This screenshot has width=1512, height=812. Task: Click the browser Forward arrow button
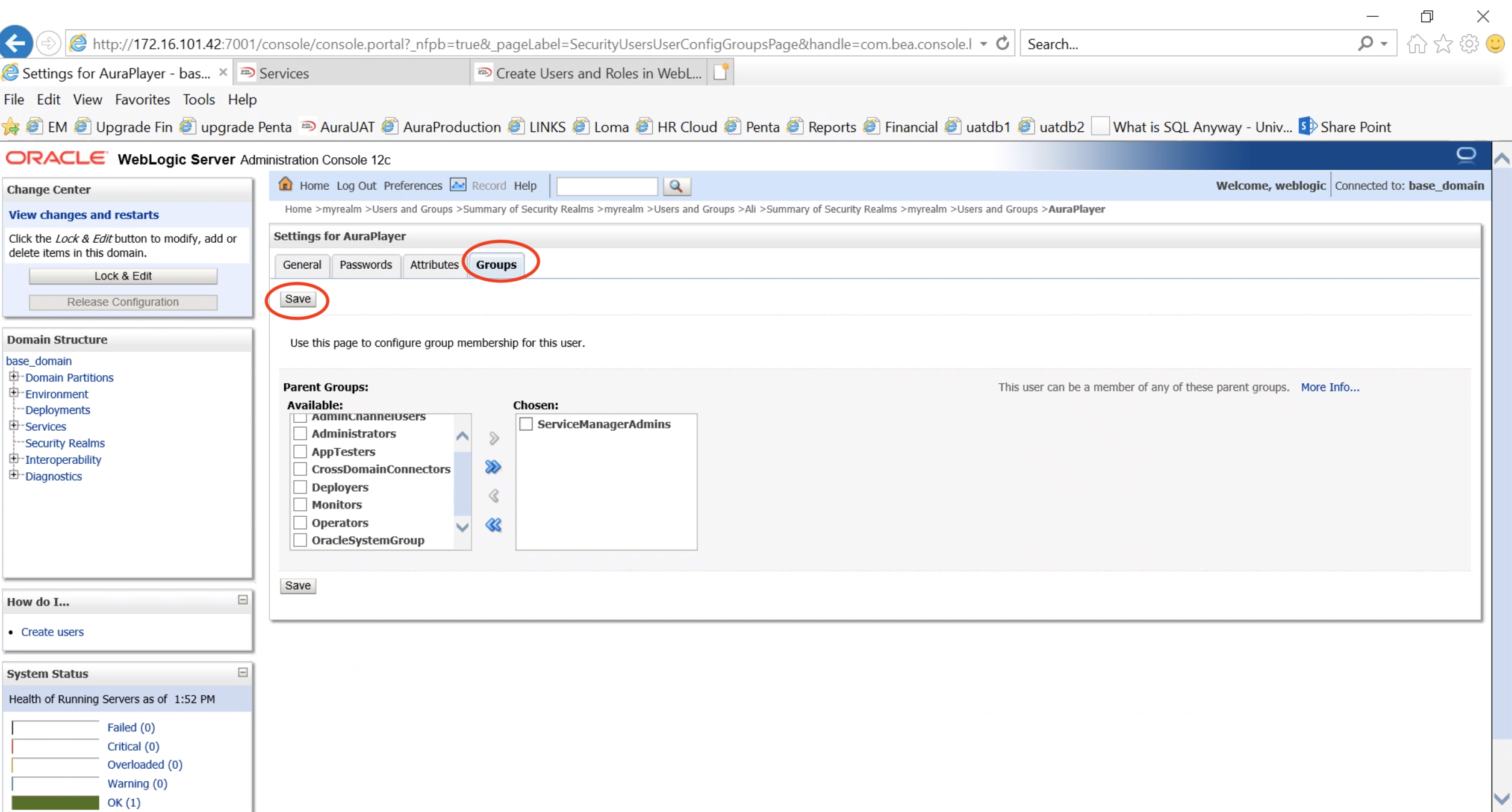click(48, 43)
